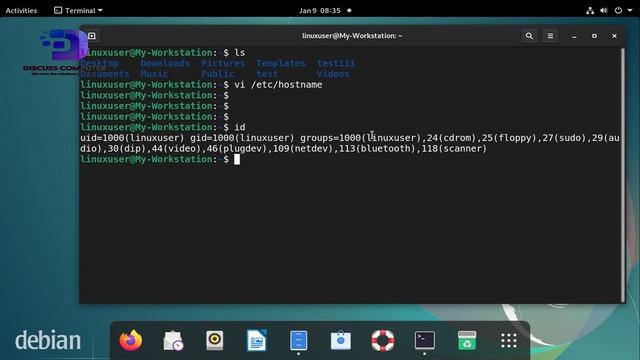Click the 'vi /etc/hostname' command text

click(x=278, y=84)
